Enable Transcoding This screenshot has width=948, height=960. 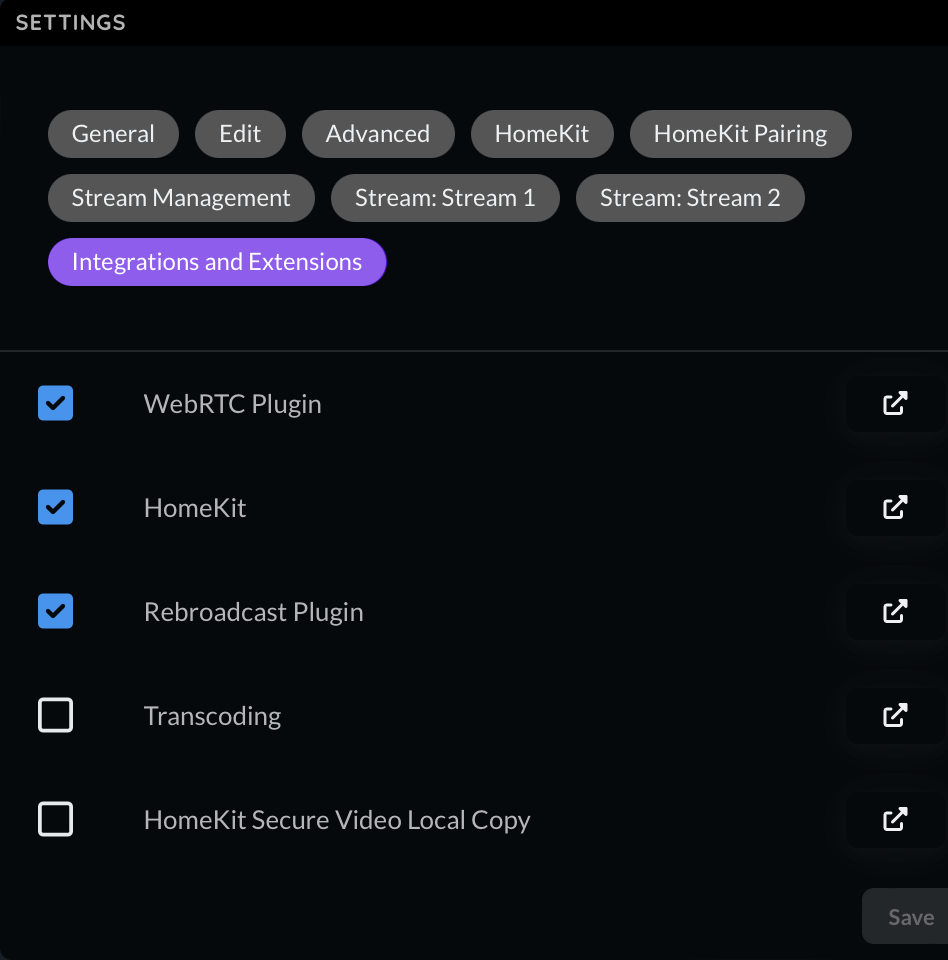click(x=55, y=715)
